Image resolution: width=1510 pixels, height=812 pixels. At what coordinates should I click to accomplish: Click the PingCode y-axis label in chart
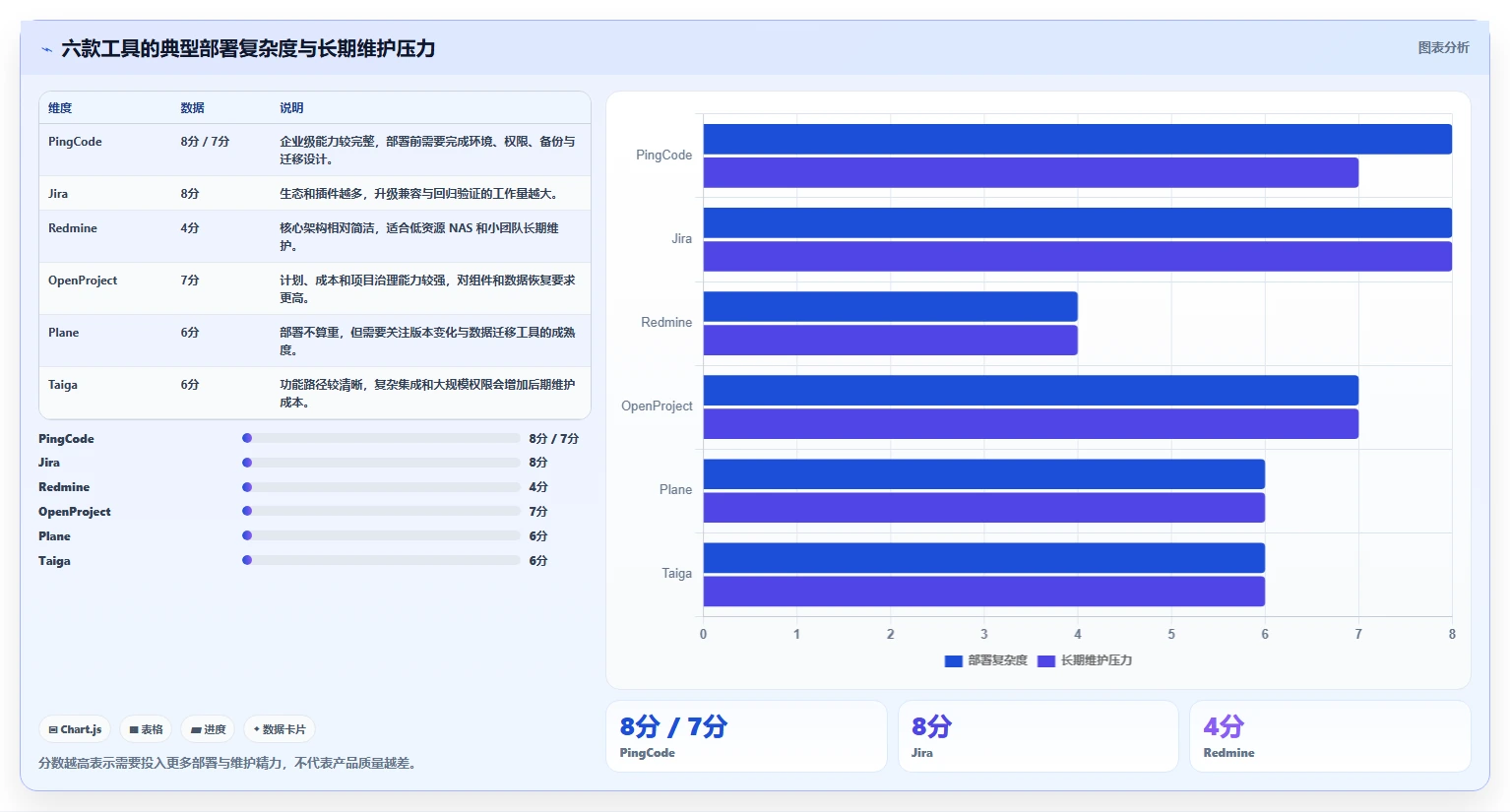663,156
